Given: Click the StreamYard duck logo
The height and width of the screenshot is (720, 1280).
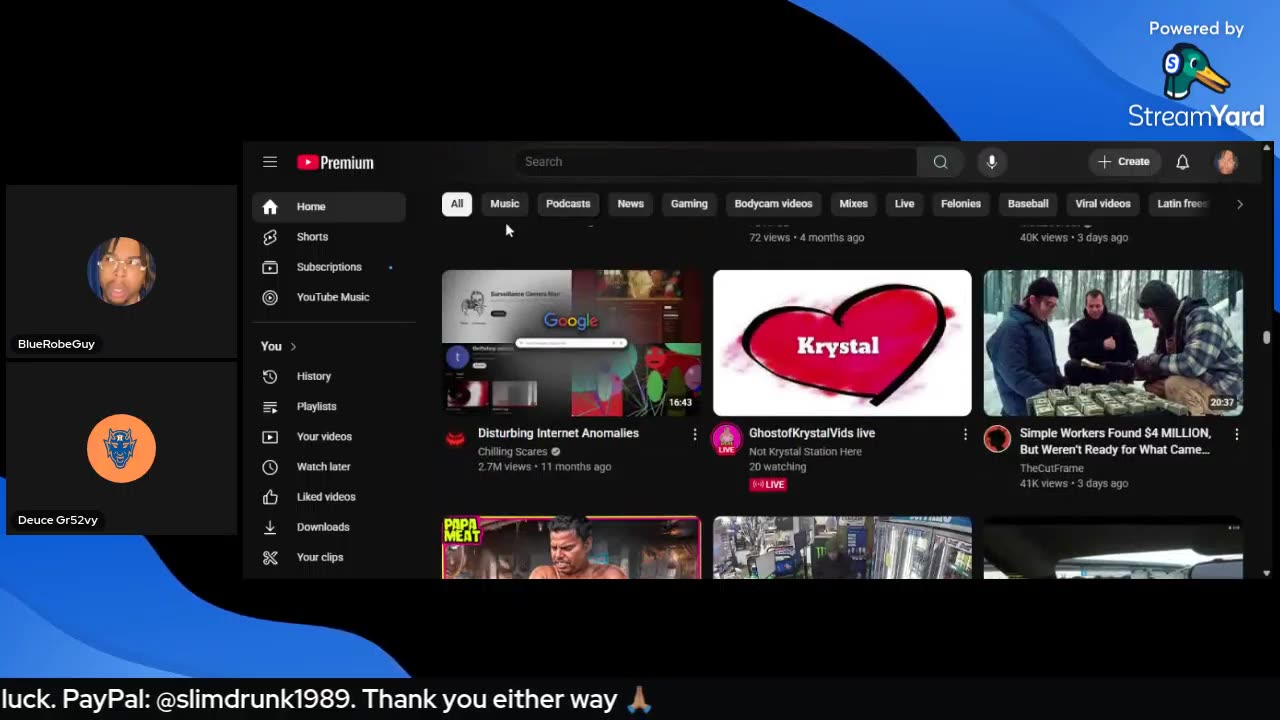Looking at the screenshot, I should (x=1195, y=72).
